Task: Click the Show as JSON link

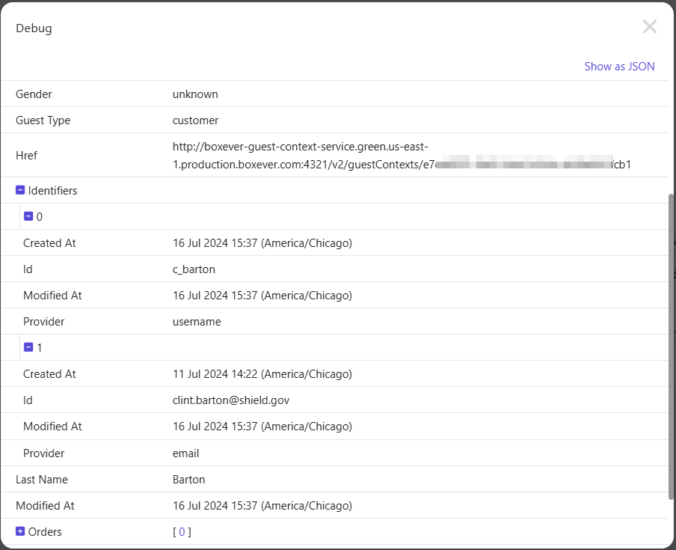Action: [x=619, y=67]
